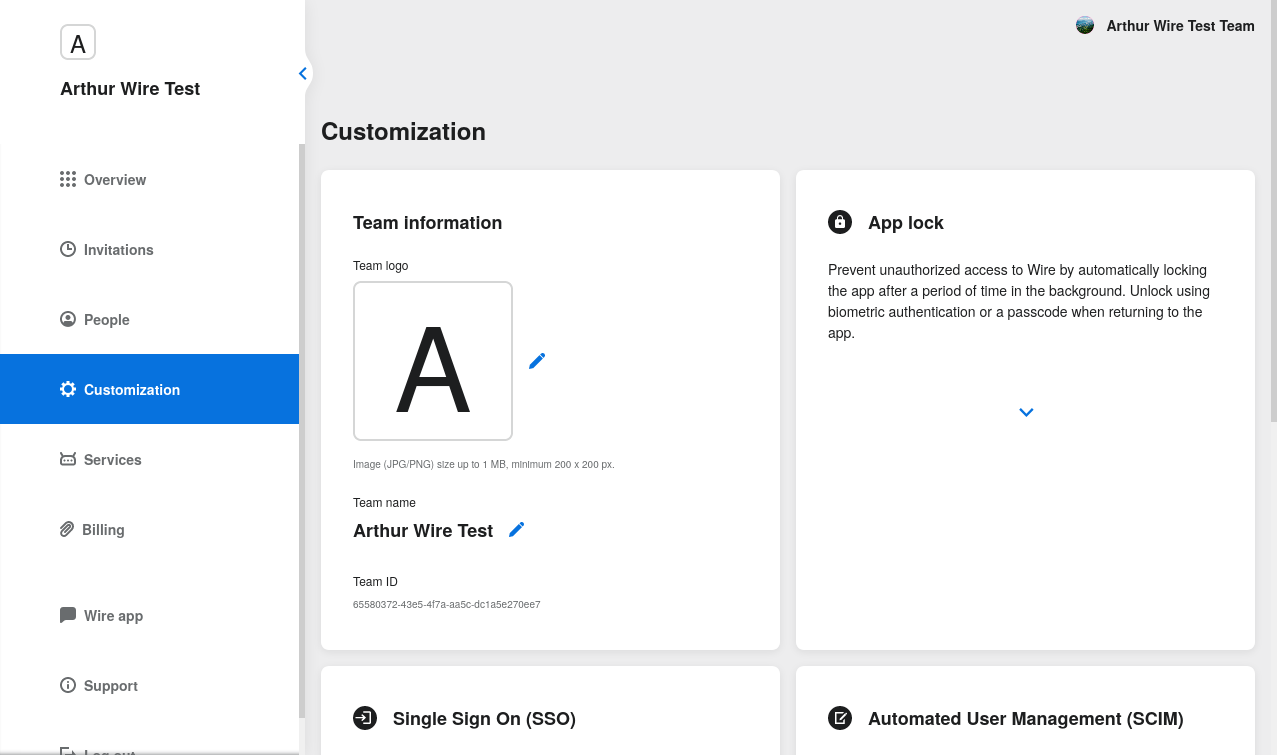Click the team logo image box
This screenshot has width=1277, height=755.
tap(433, 361)
